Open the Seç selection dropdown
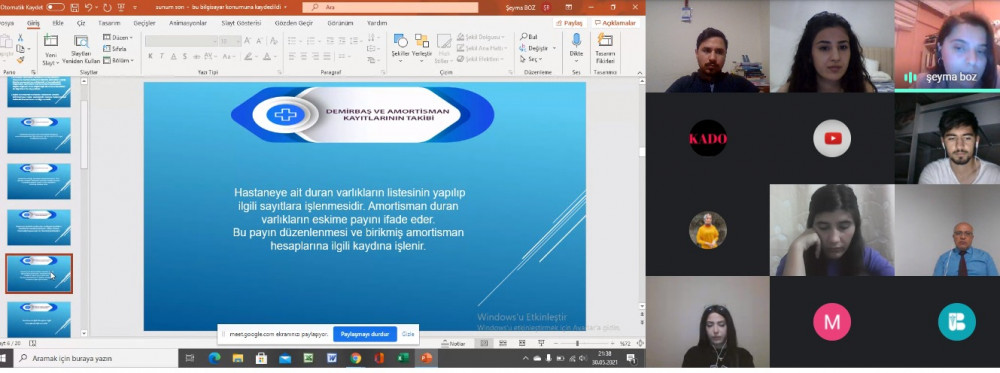 pos(531,59)
